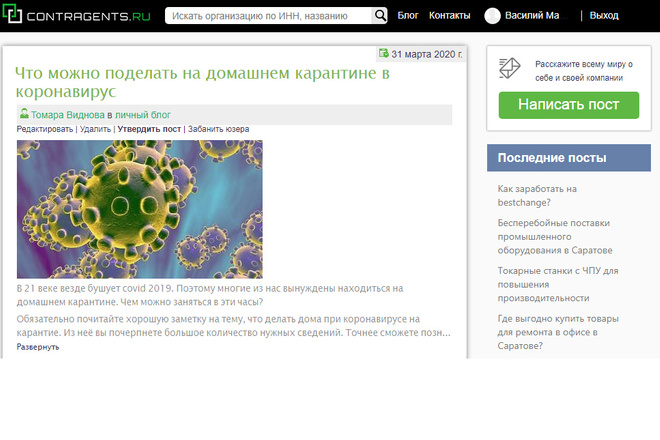The height and width of the screenshot is (440, 660).
Task: Click the magnifier search icon
Action: (x=380, y=16)
